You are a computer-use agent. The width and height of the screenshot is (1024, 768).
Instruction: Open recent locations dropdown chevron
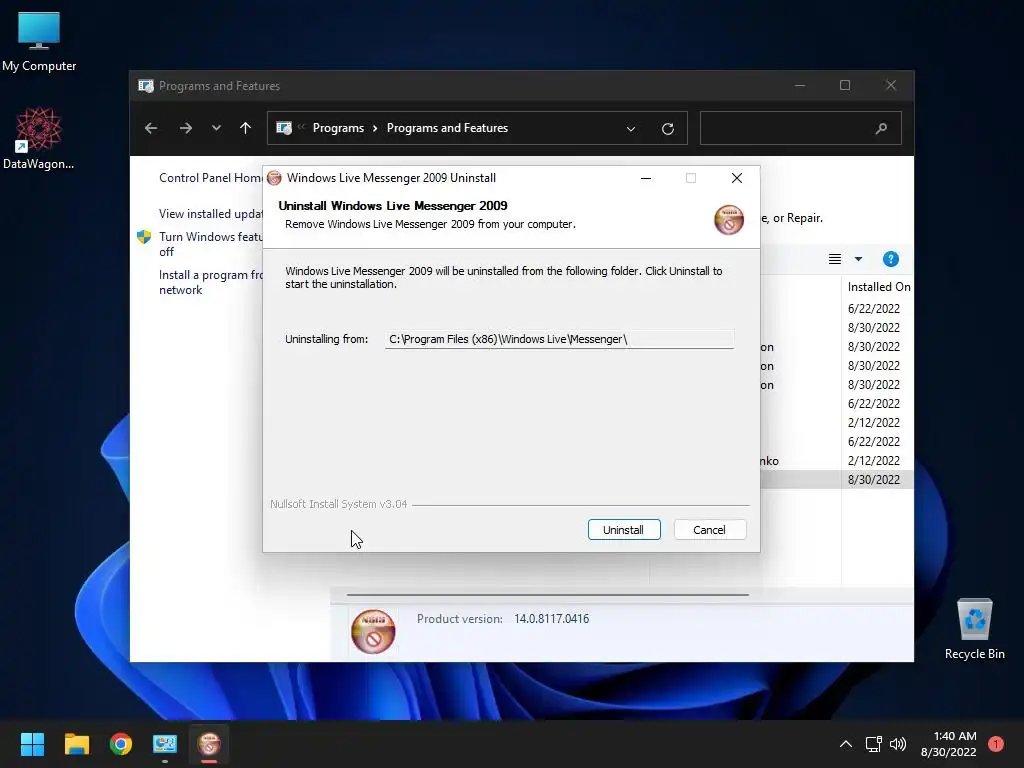(216, 128)
